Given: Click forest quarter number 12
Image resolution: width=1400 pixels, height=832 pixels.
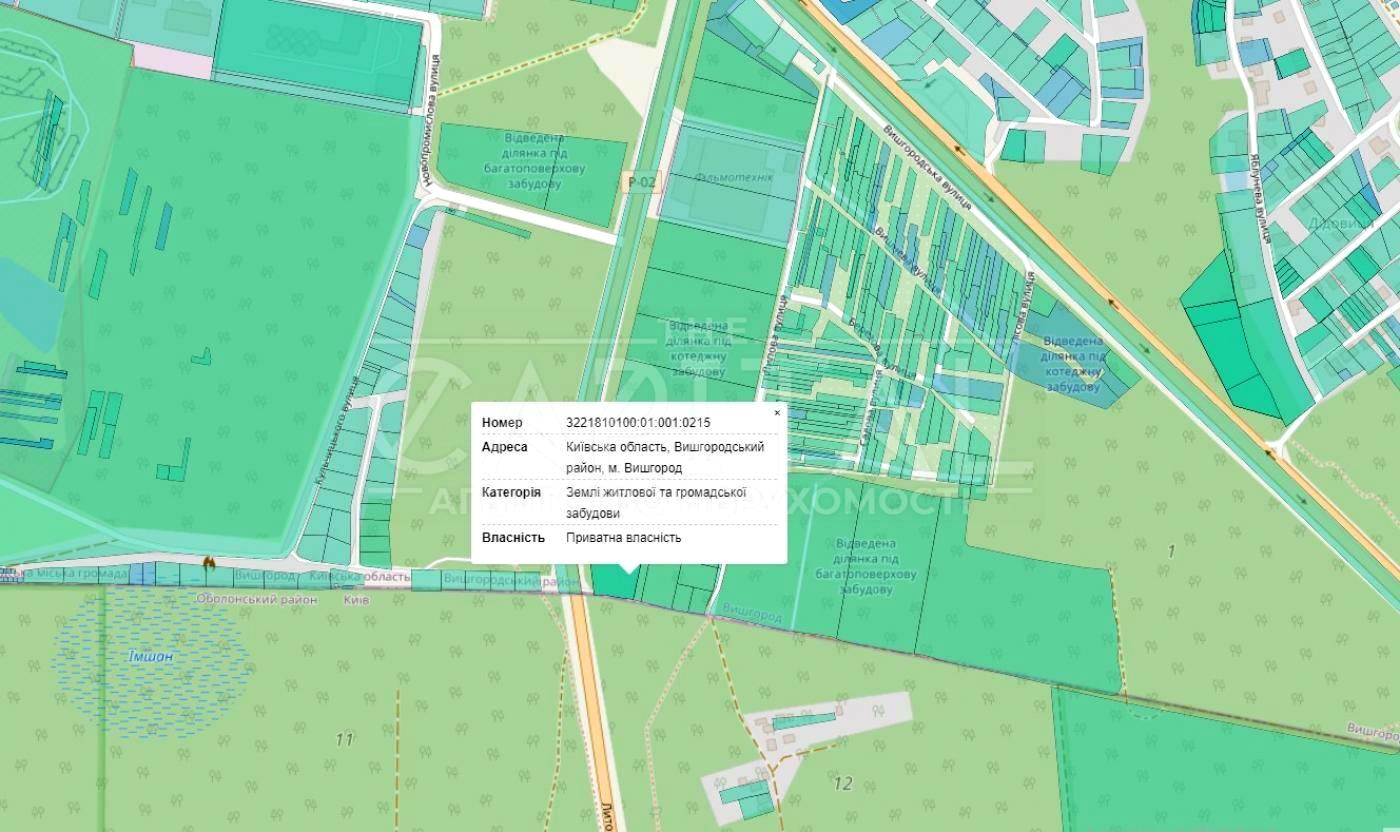Looking at the screenshot, I should [842, 783].
